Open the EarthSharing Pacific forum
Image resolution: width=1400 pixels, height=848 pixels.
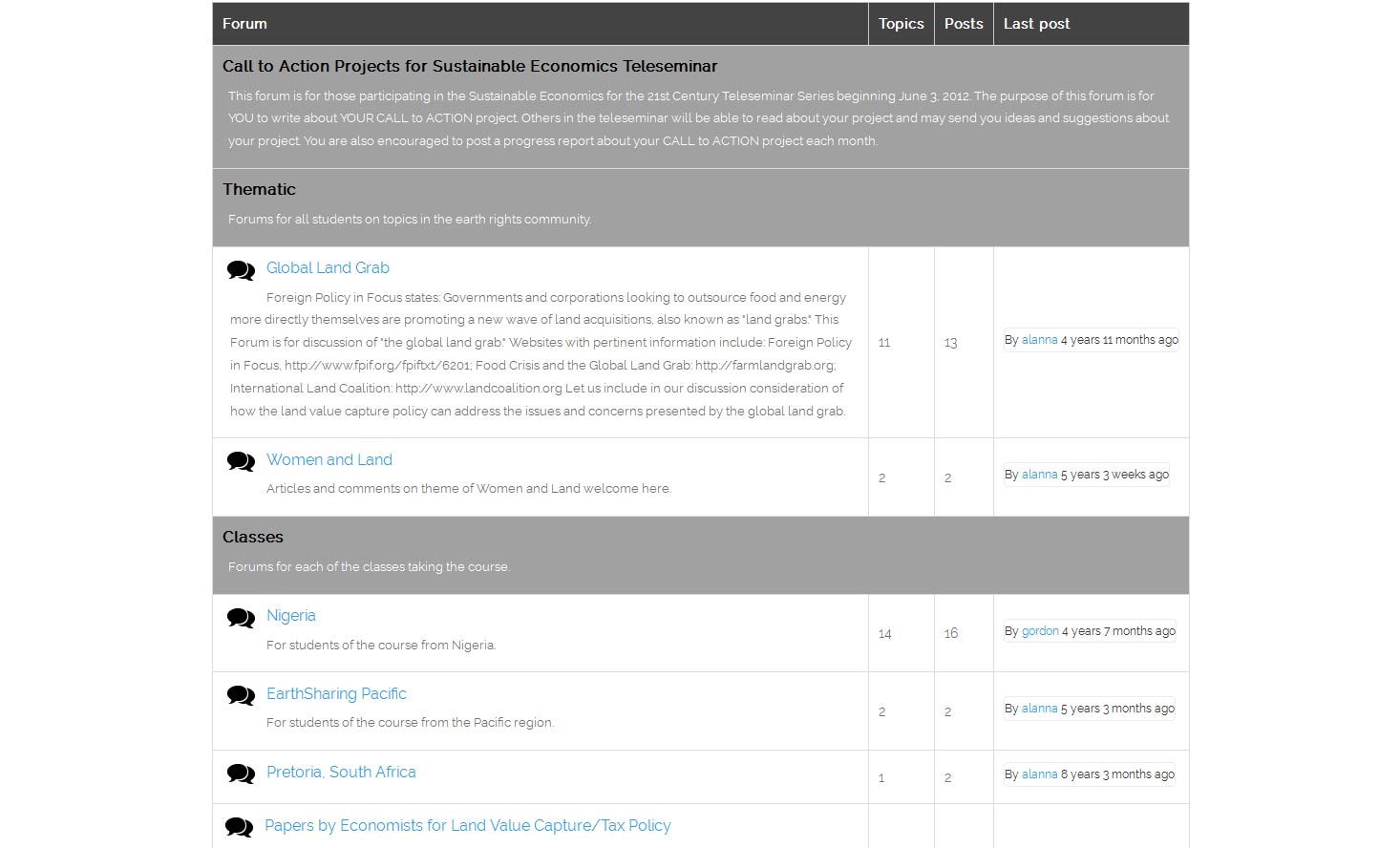click(x=336, y=694)
